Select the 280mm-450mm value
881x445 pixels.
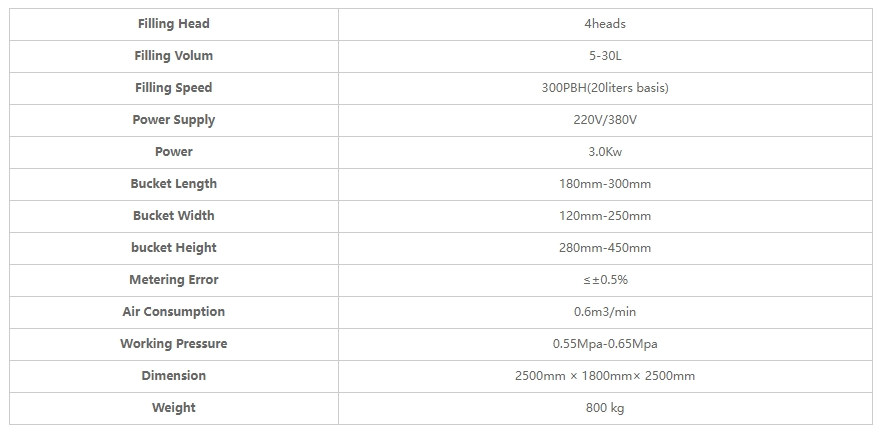[605, 248]
